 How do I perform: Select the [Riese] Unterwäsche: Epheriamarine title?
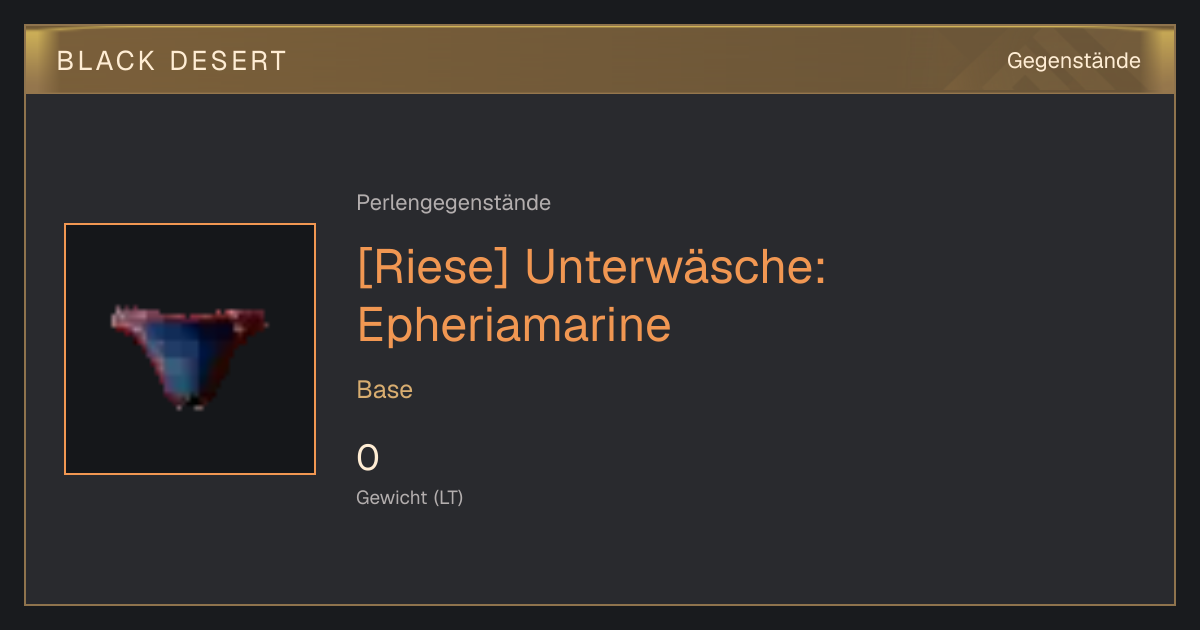pyautogui.click(x=591, y=296)
